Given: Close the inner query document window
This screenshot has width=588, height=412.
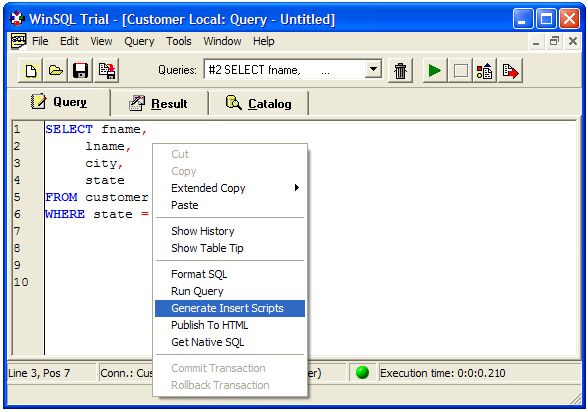Looking at the screenshot, I should (x=573, y=41).
